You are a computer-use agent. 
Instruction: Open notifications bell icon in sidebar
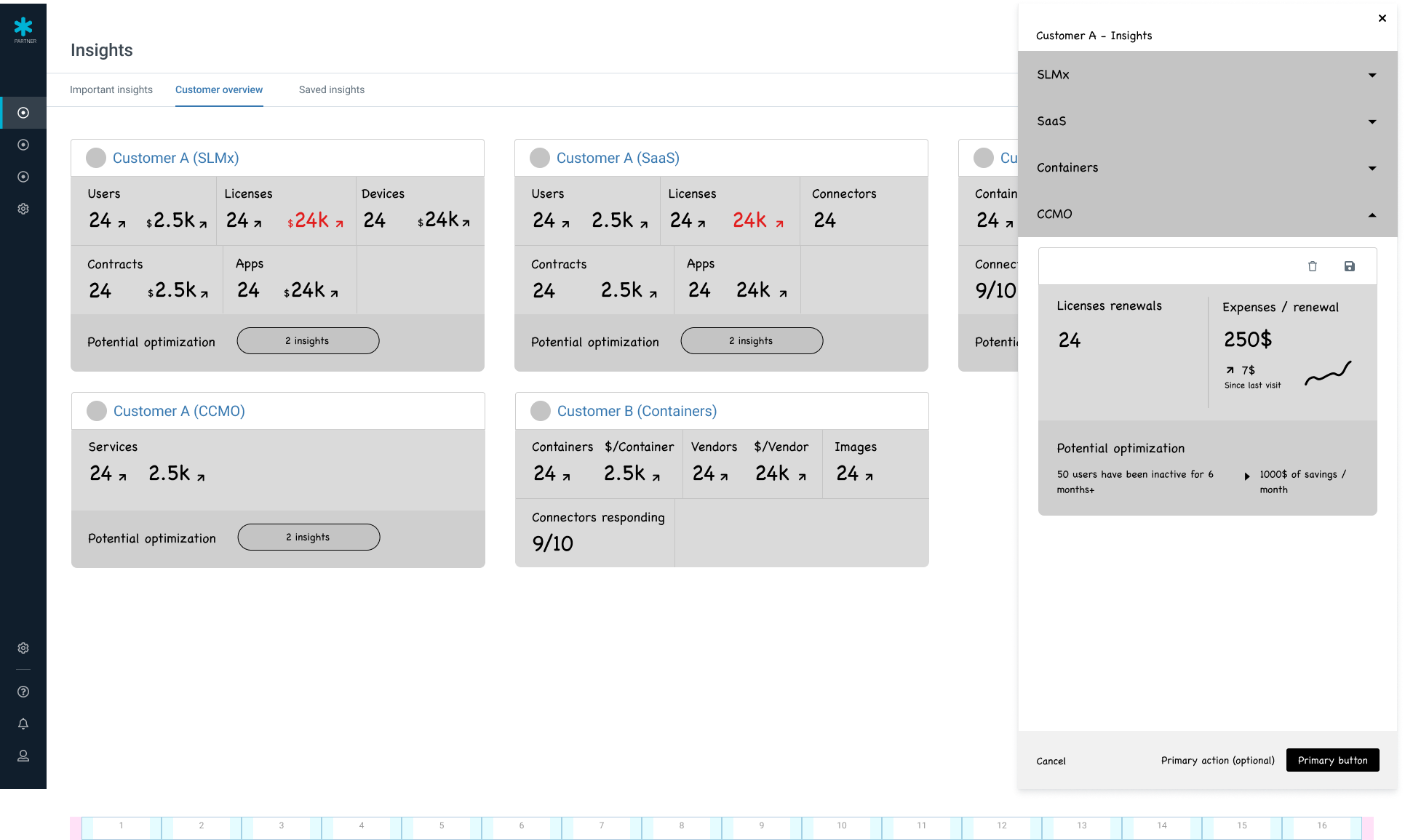pos(23,724)
